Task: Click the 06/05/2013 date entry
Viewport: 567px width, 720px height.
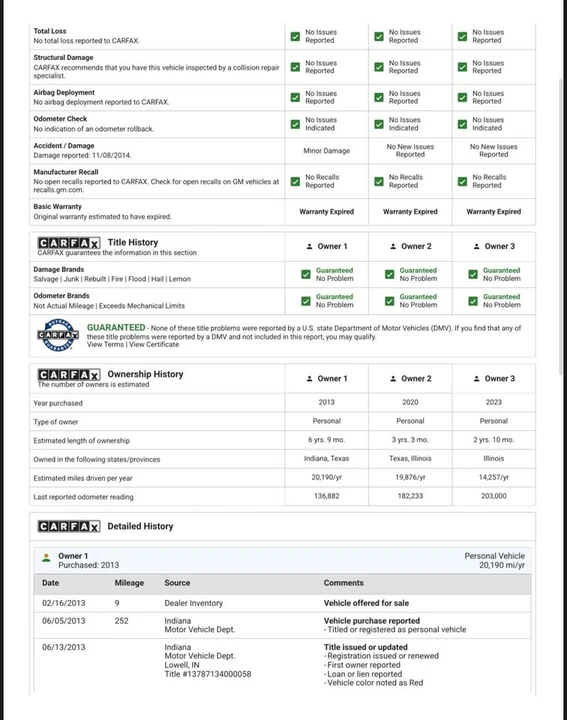Action: [63, 621]
